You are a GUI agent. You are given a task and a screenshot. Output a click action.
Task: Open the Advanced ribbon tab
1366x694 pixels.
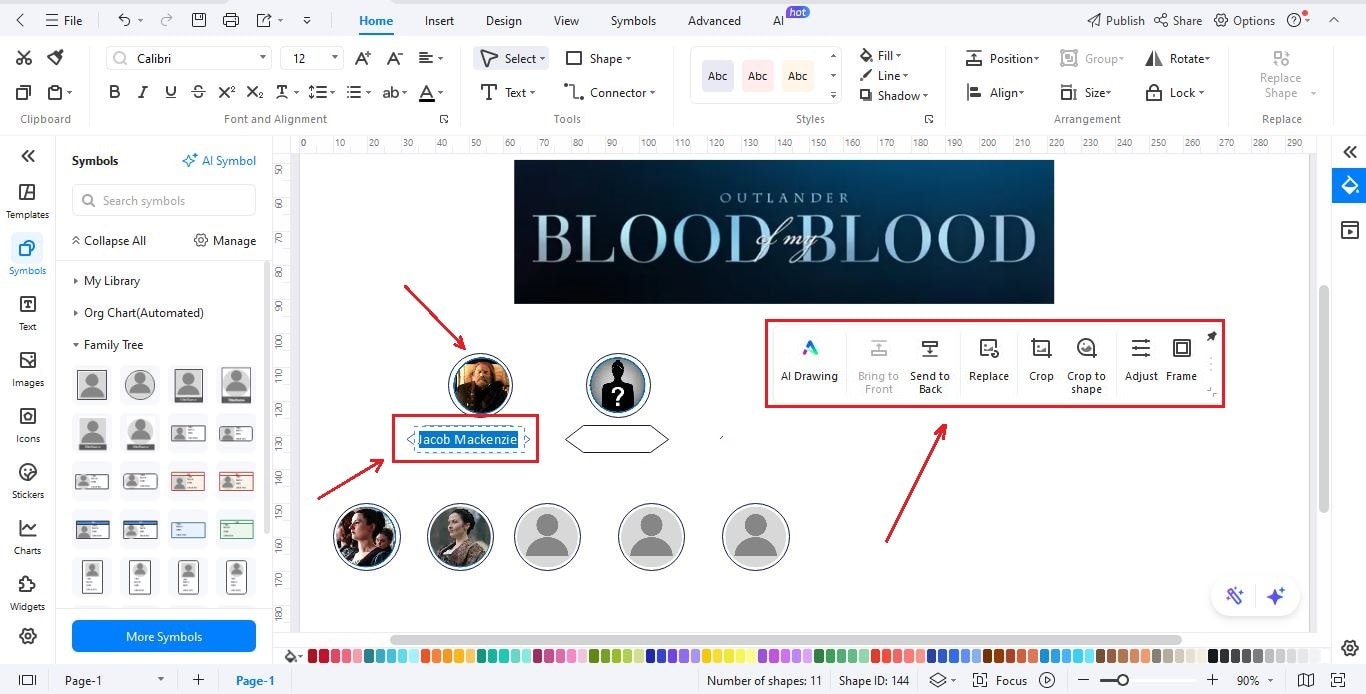tap(714, 20)
